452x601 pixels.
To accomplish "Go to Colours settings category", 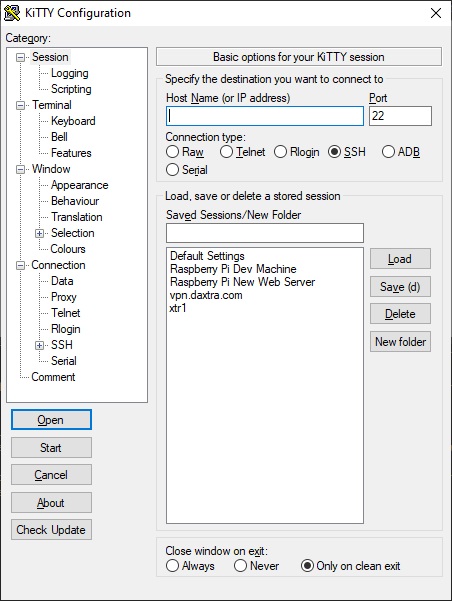I will tap(68, 249).
